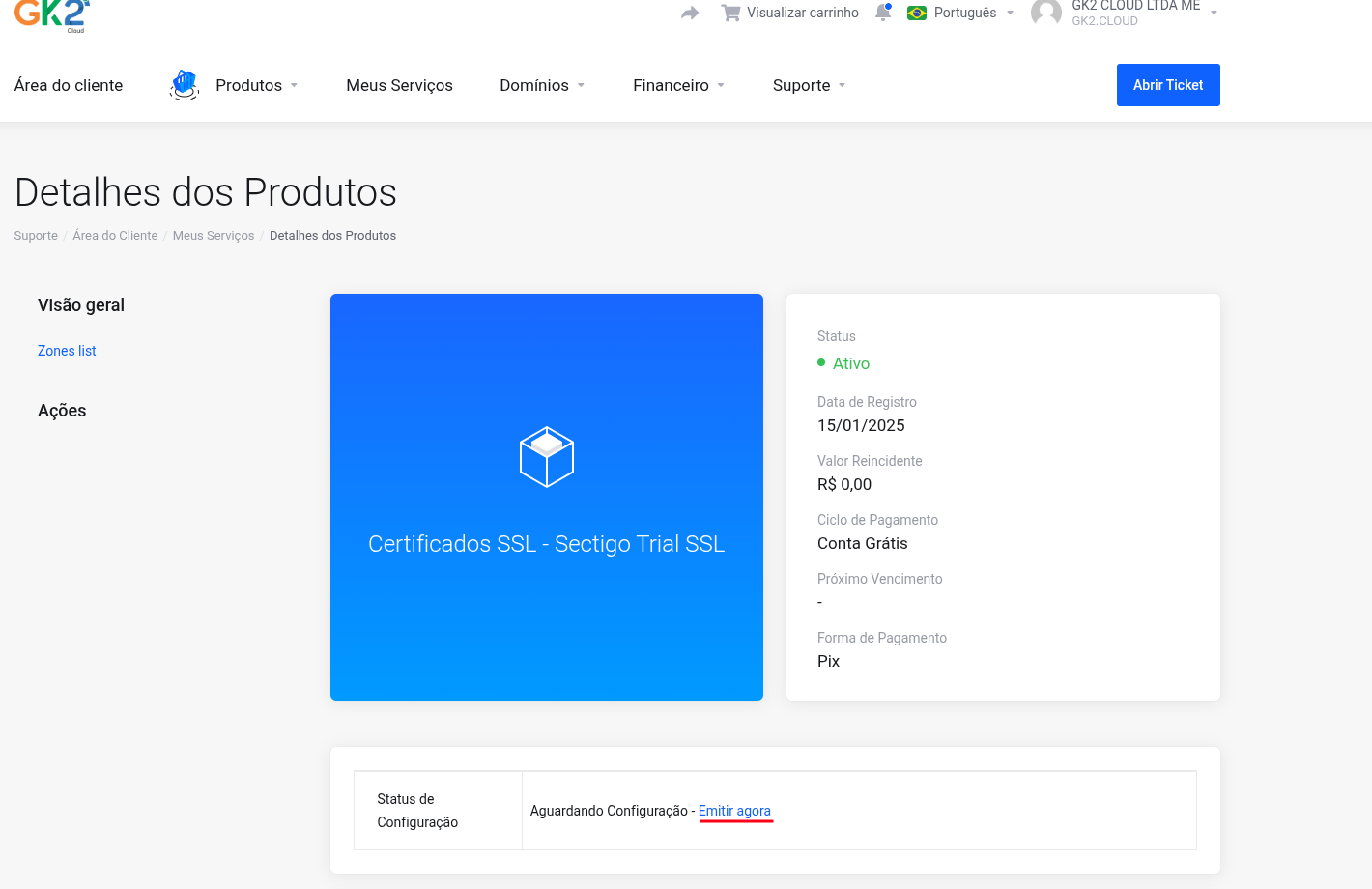
Task: Click Meus Serviços breadcrumb link
Action: (214, 236)
